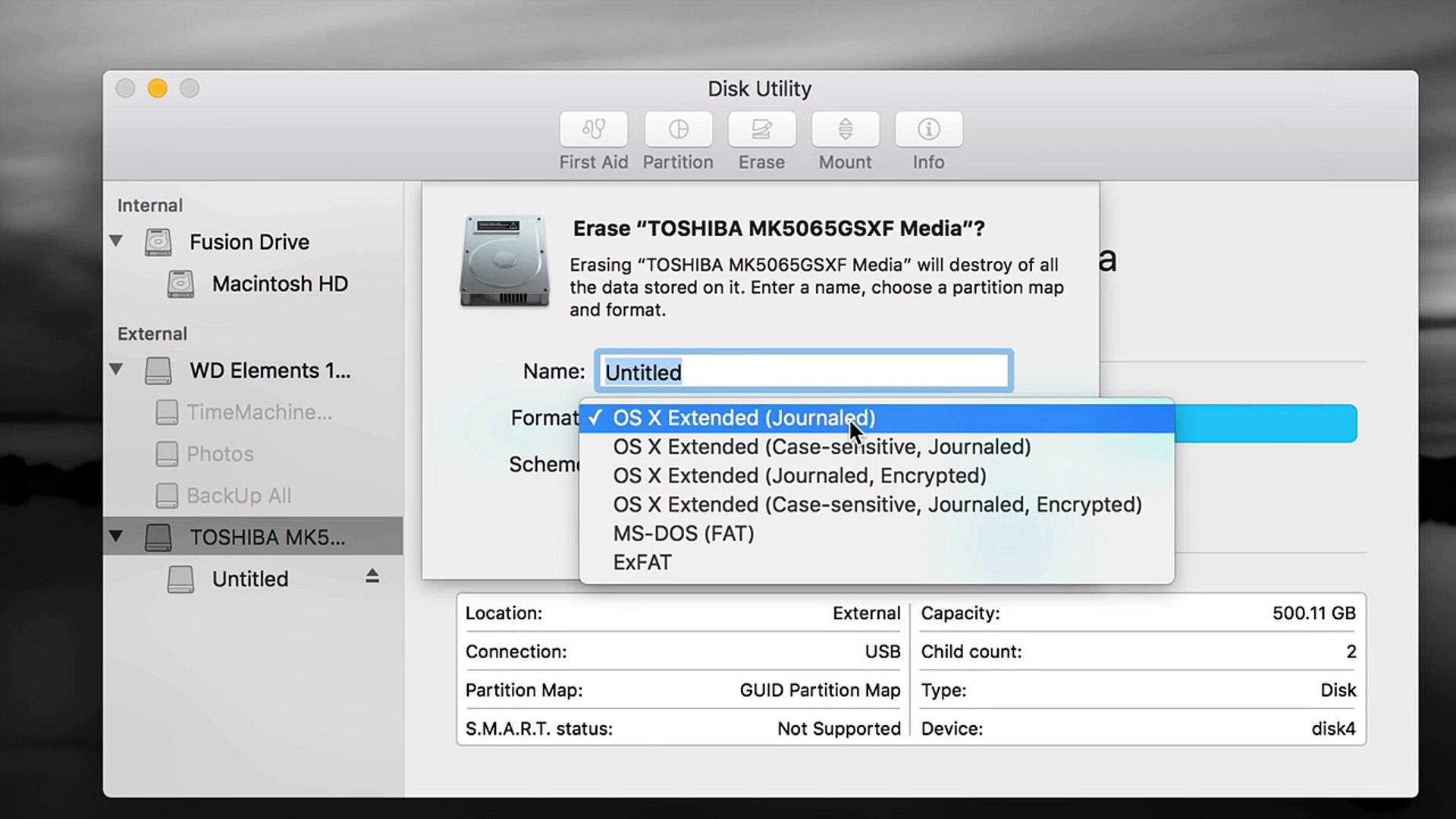Collapse the WD Elements disclosure triangle
The width and height of the screenshot is (1456, 819).
[x=116, y=369]
